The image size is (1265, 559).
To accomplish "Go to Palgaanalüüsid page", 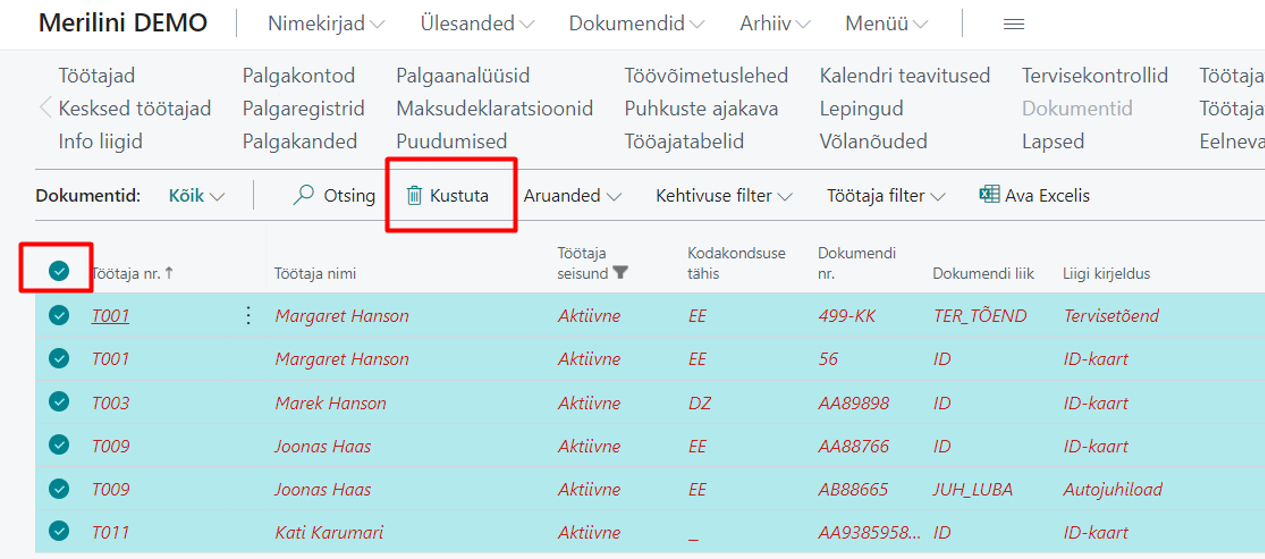I will pos(463,76).
